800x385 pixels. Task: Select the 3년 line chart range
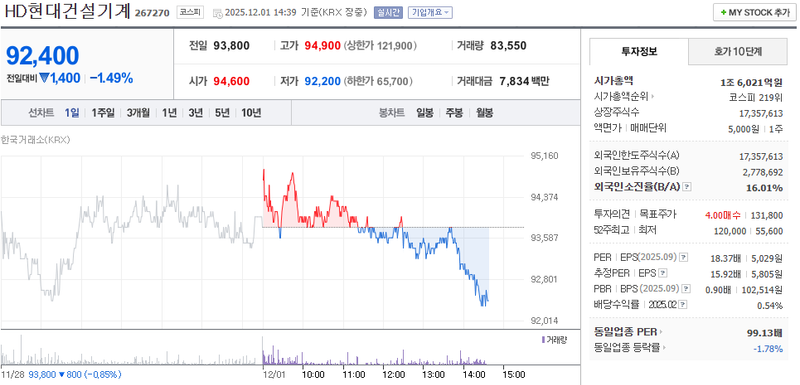pos(195,113)
